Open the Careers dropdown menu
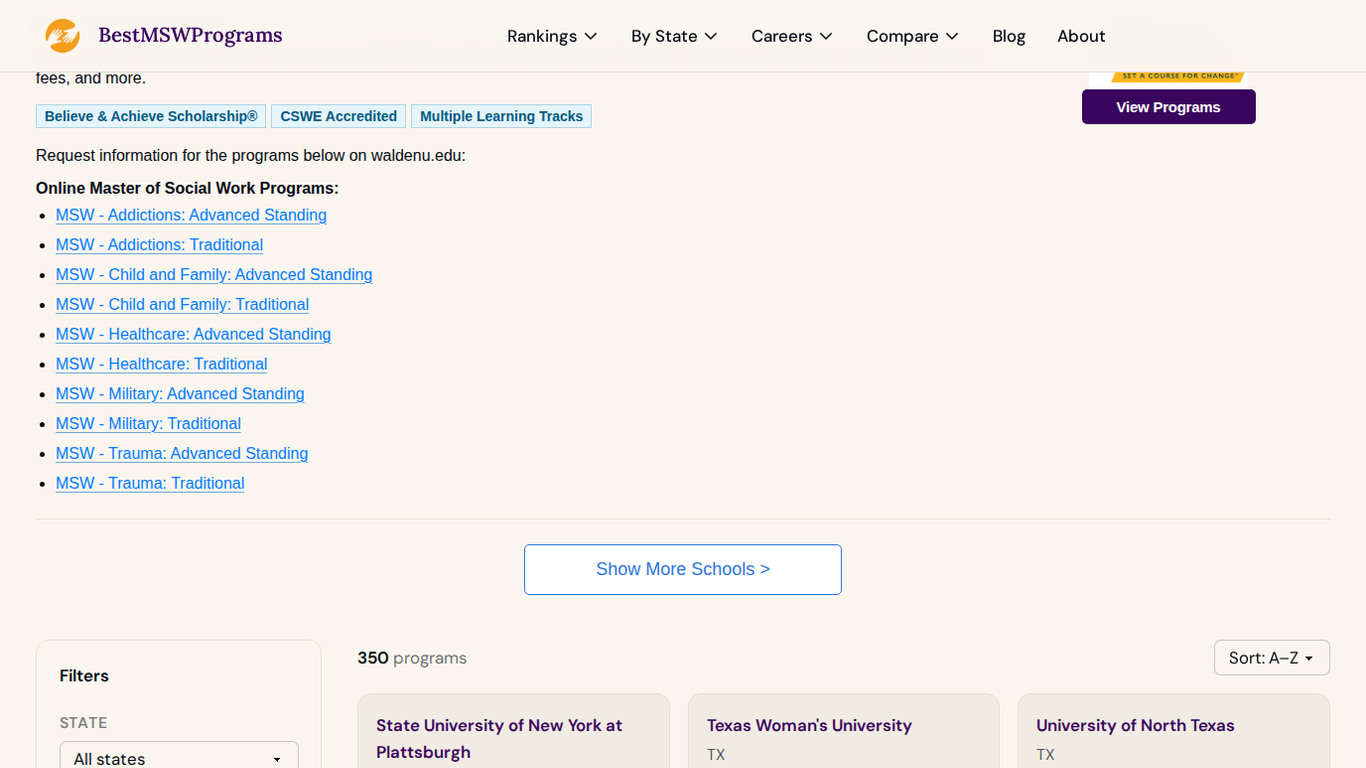 (x=792, y=36)
